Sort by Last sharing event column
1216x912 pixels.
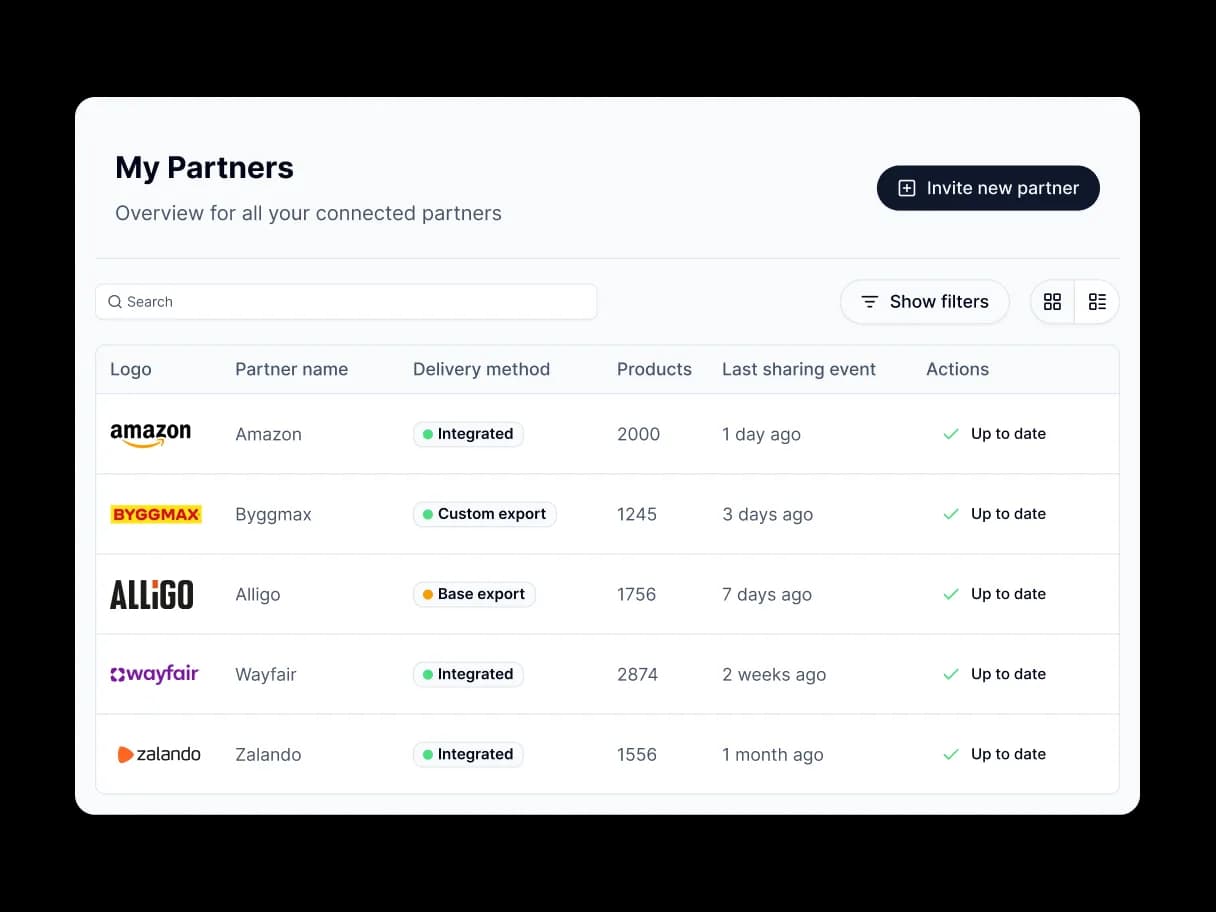click(798, 369)
